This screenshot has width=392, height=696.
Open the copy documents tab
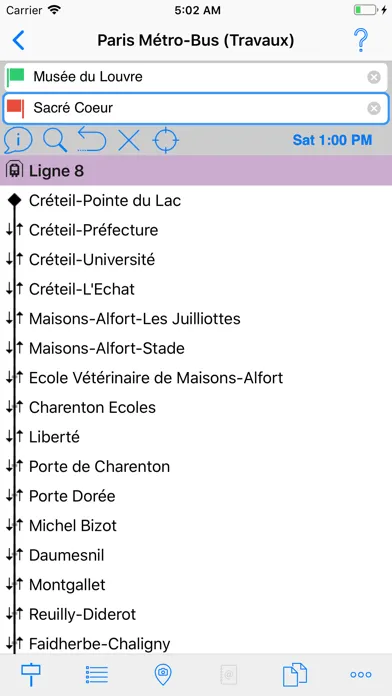pyautogui.click(x=295, y=674)
